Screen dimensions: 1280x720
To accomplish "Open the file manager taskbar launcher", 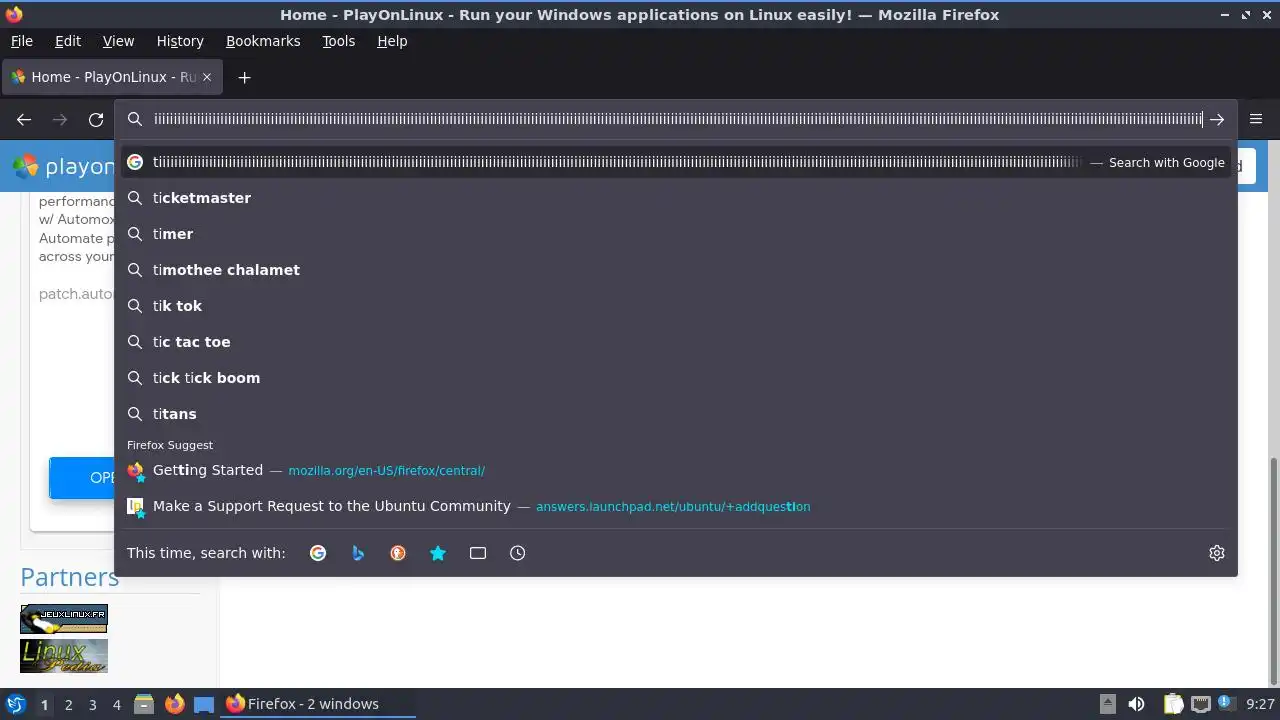I will (x=144, y=704).
